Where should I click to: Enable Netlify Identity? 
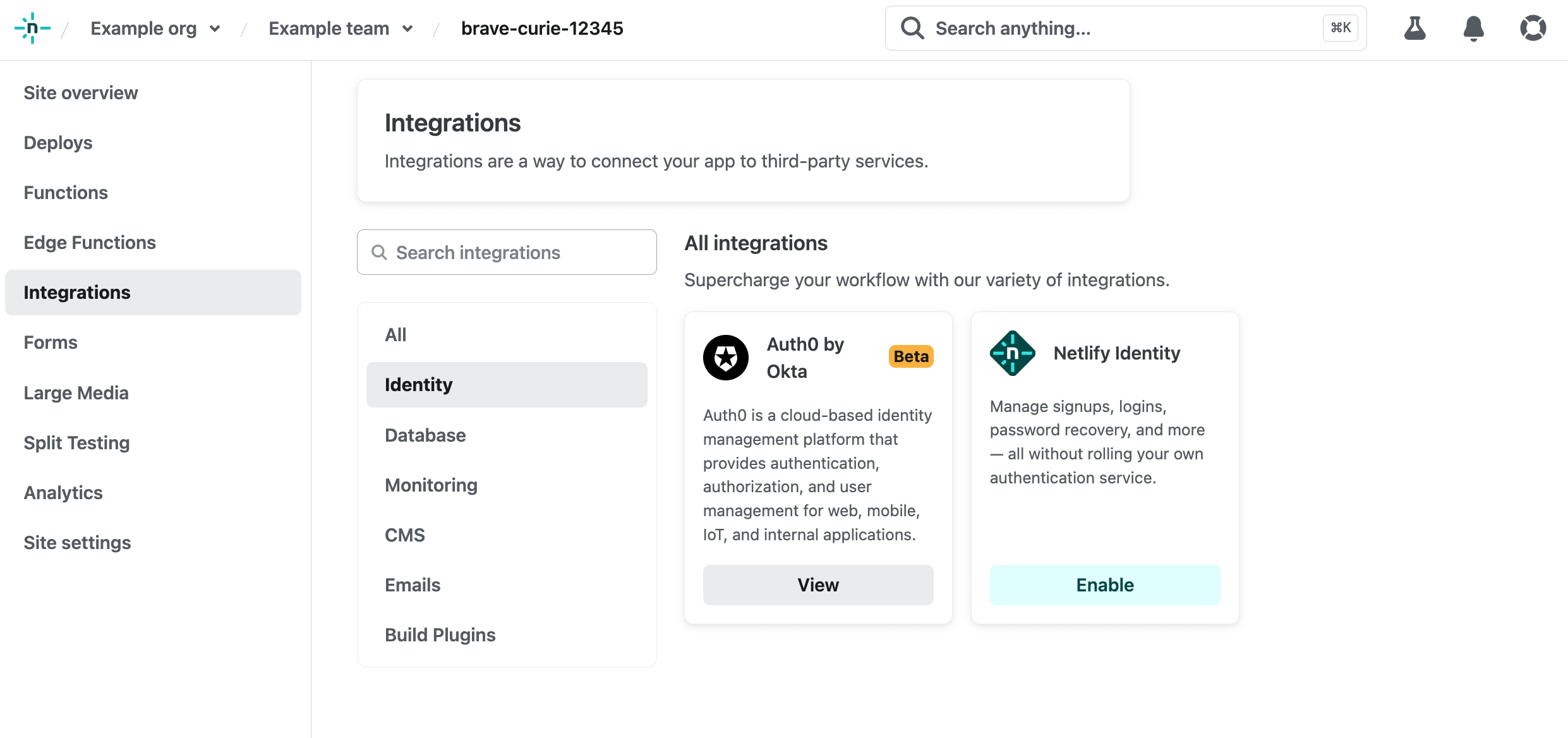[x=1104, y=585]
